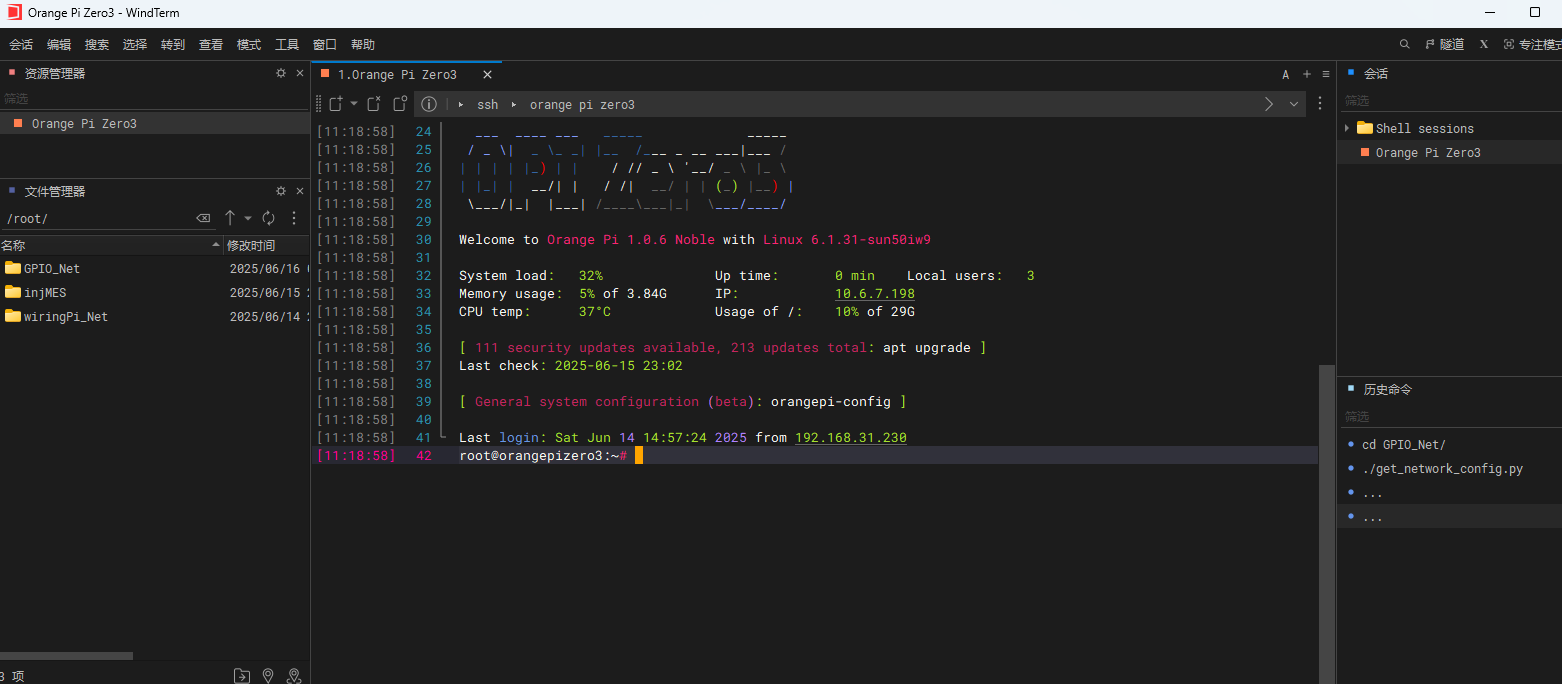
Task: Open the 隧道 tunnel tool
Action: click(1445, 44)
